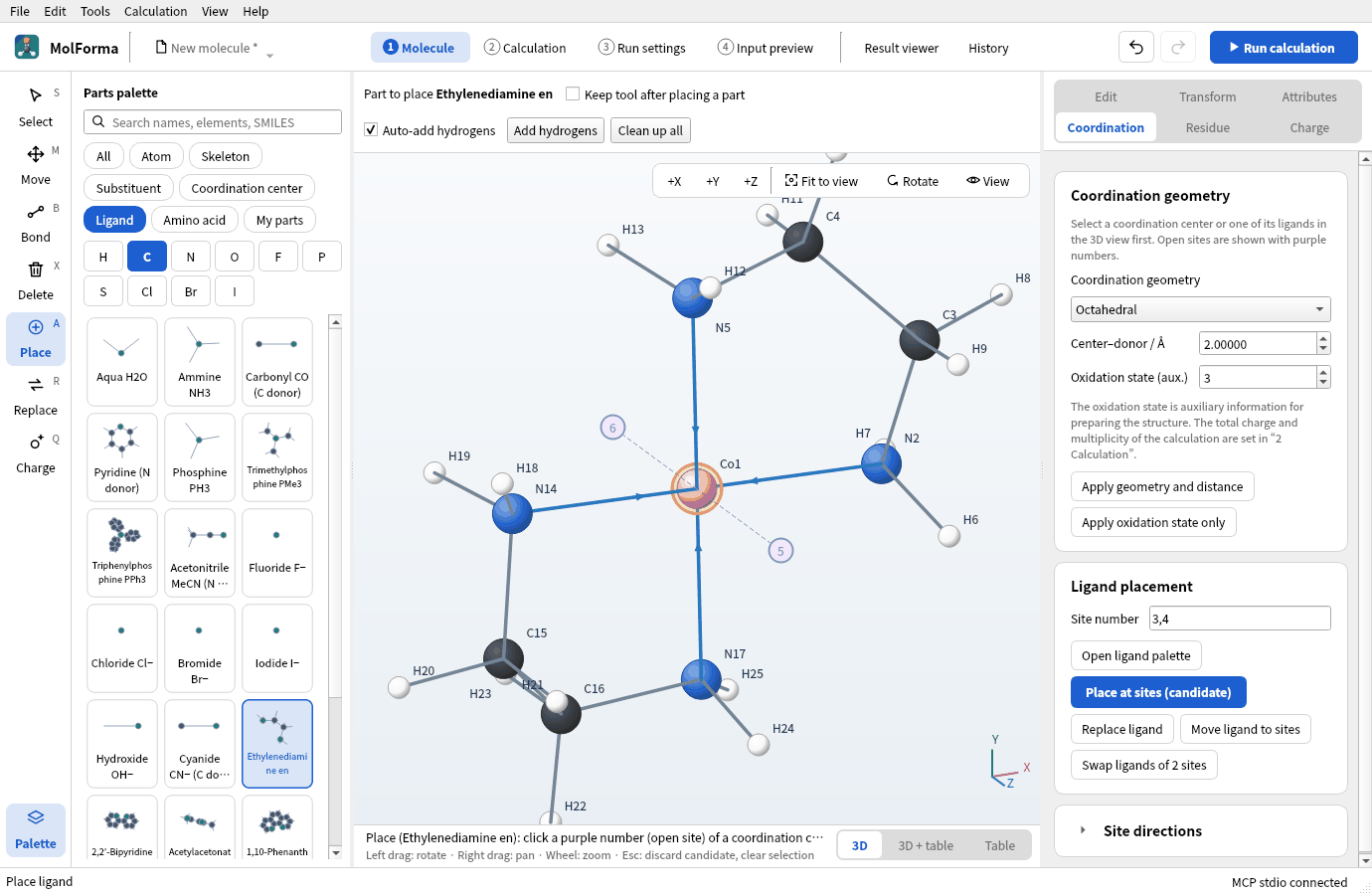Pick the Bond tool
The width and height of the screenshot is (1372, 895).
[36, 223]
